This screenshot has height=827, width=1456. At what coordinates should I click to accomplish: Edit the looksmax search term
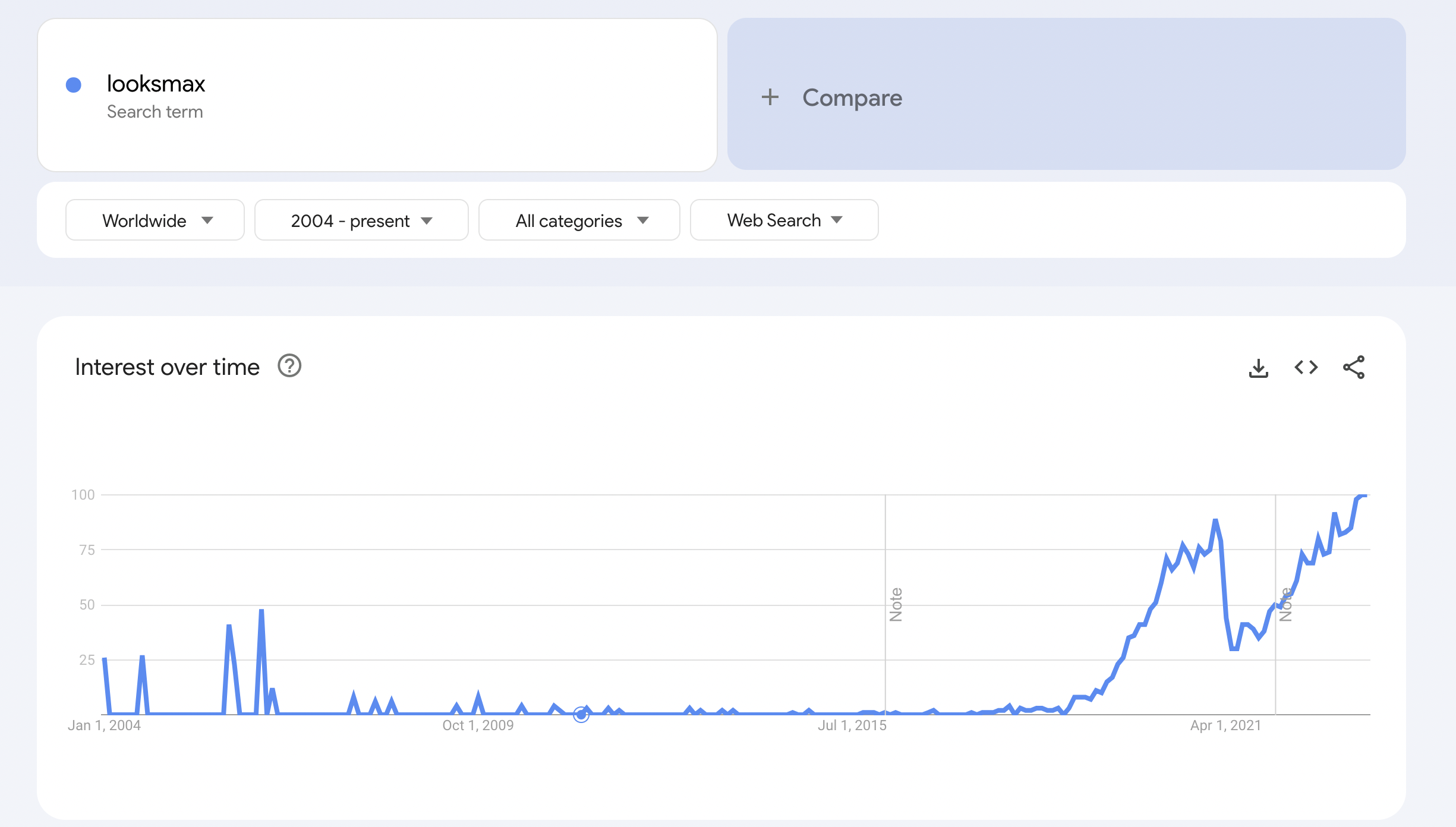377,95
